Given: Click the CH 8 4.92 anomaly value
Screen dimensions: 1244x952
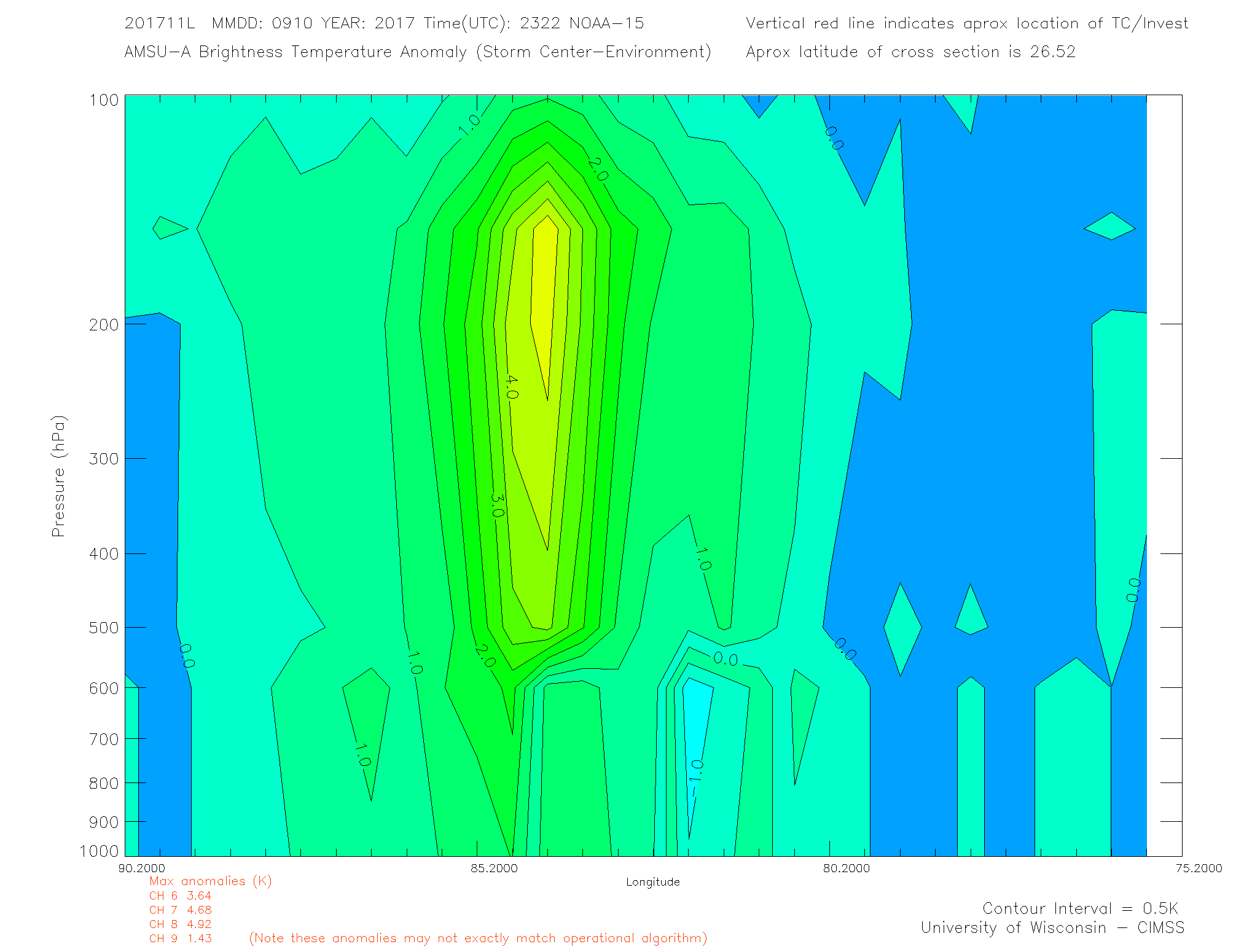Looking at the screenshot, I should 180,924.
